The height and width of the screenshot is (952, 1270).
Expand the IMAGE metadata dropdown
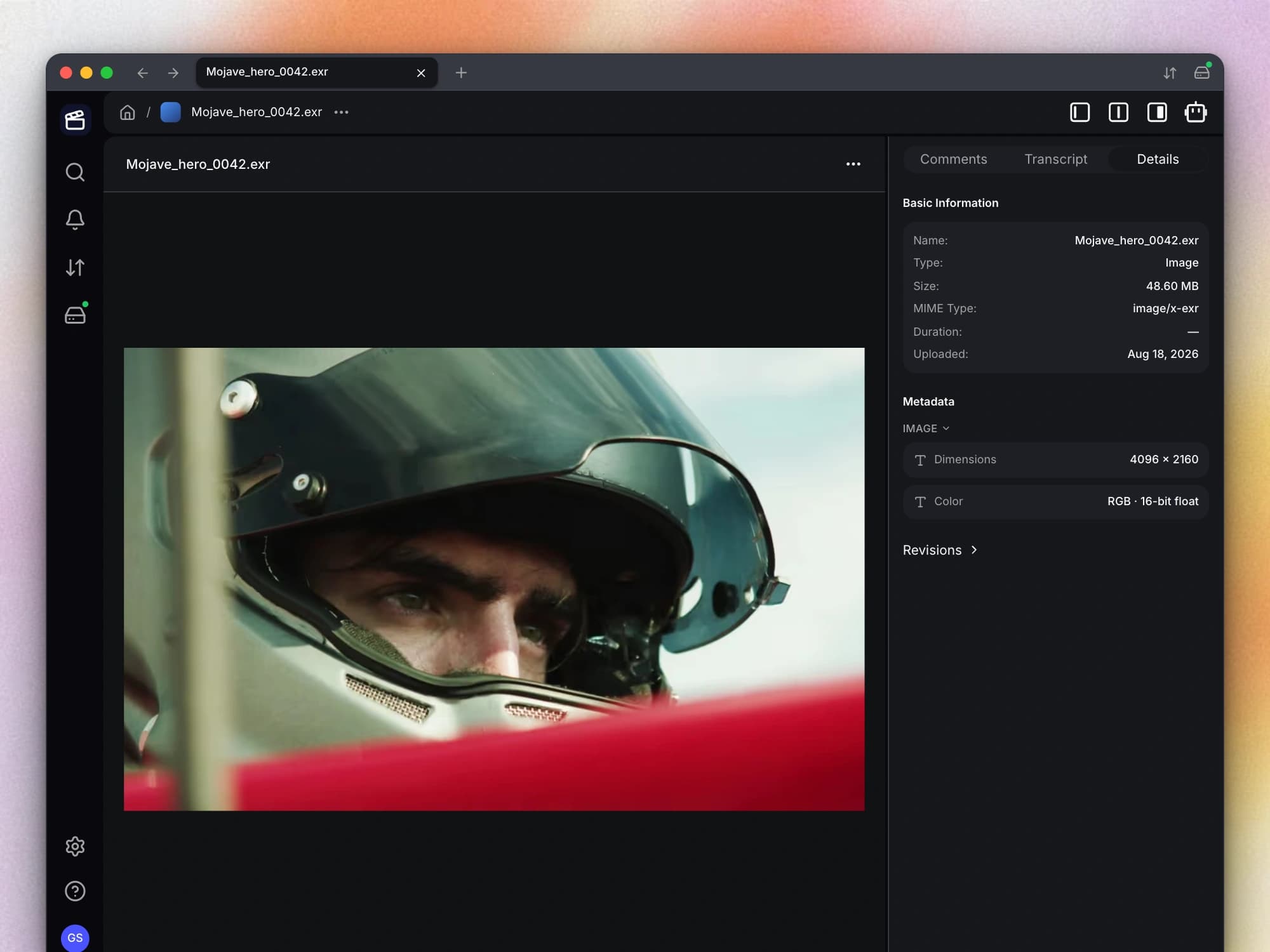tap(926, 428)
